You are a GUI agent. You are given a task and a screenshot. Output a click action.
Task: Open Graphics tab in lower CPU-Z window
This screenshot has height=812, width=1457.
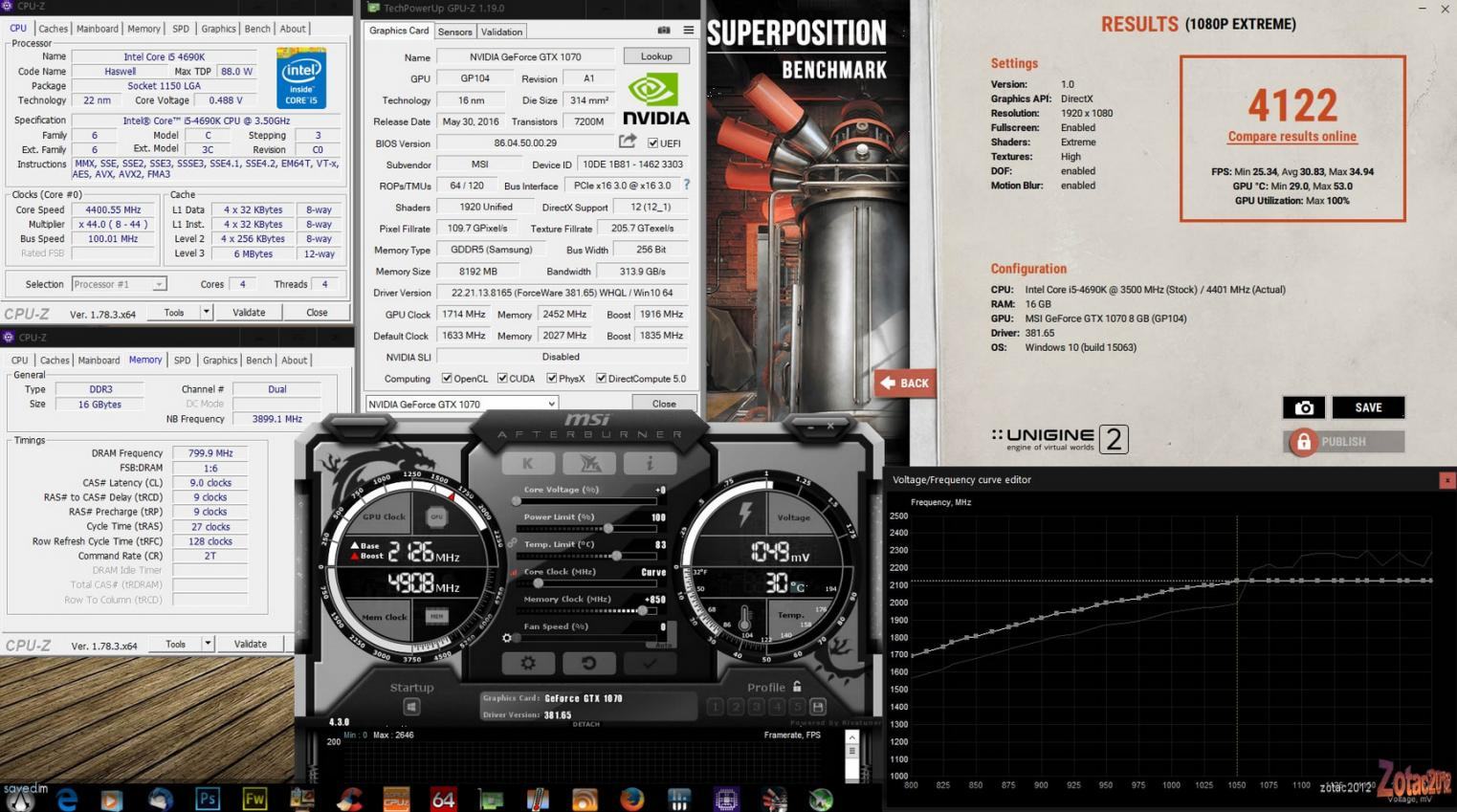[220, 361]
